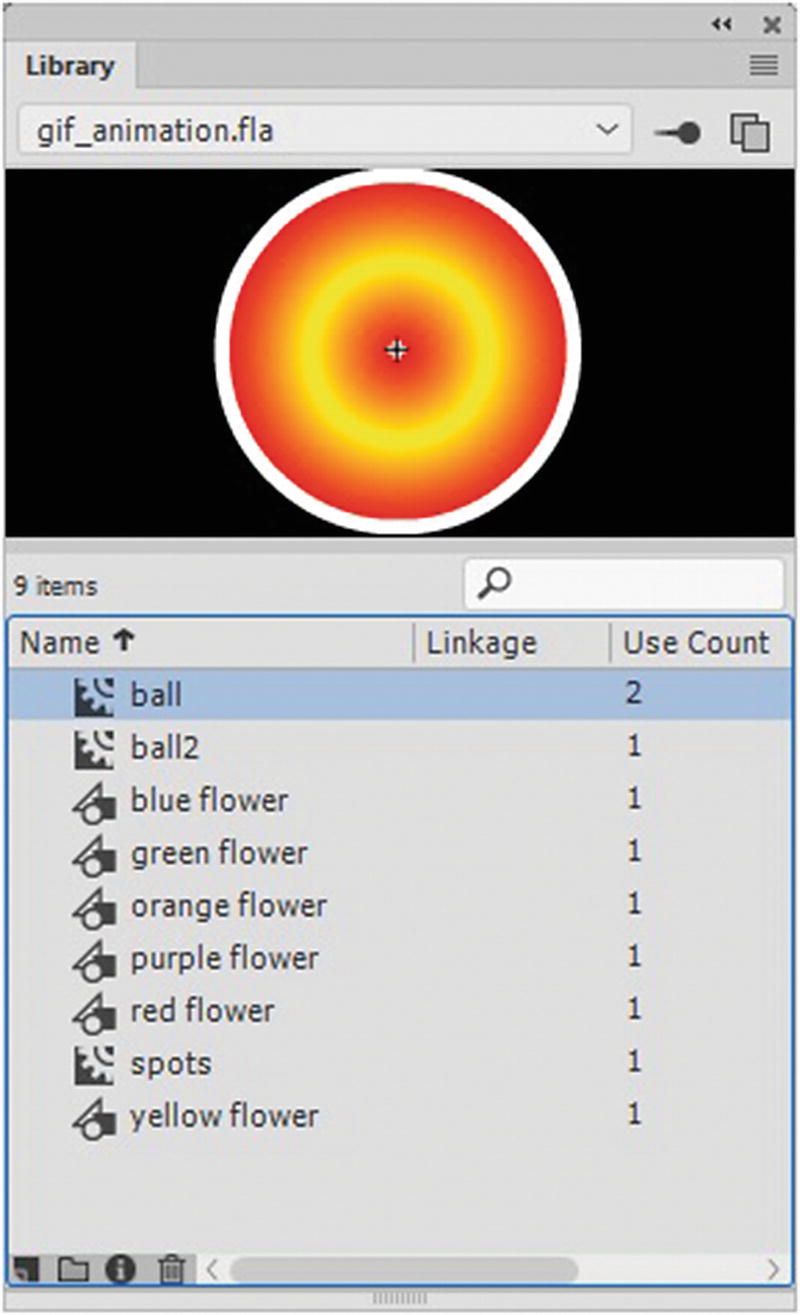This screenshot has height=1315, width=800.
Task: Create a new folder in the Library
Action: 76,1268
